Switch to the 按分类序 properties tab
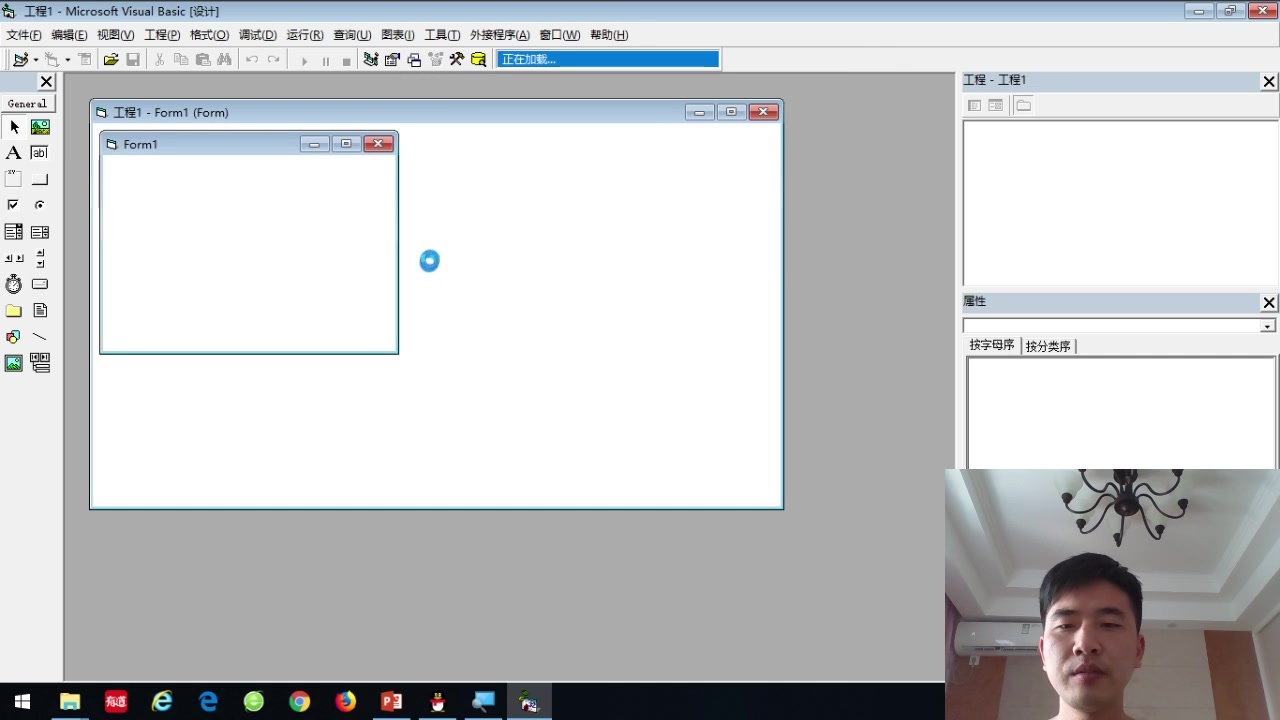 (1048, 346)
